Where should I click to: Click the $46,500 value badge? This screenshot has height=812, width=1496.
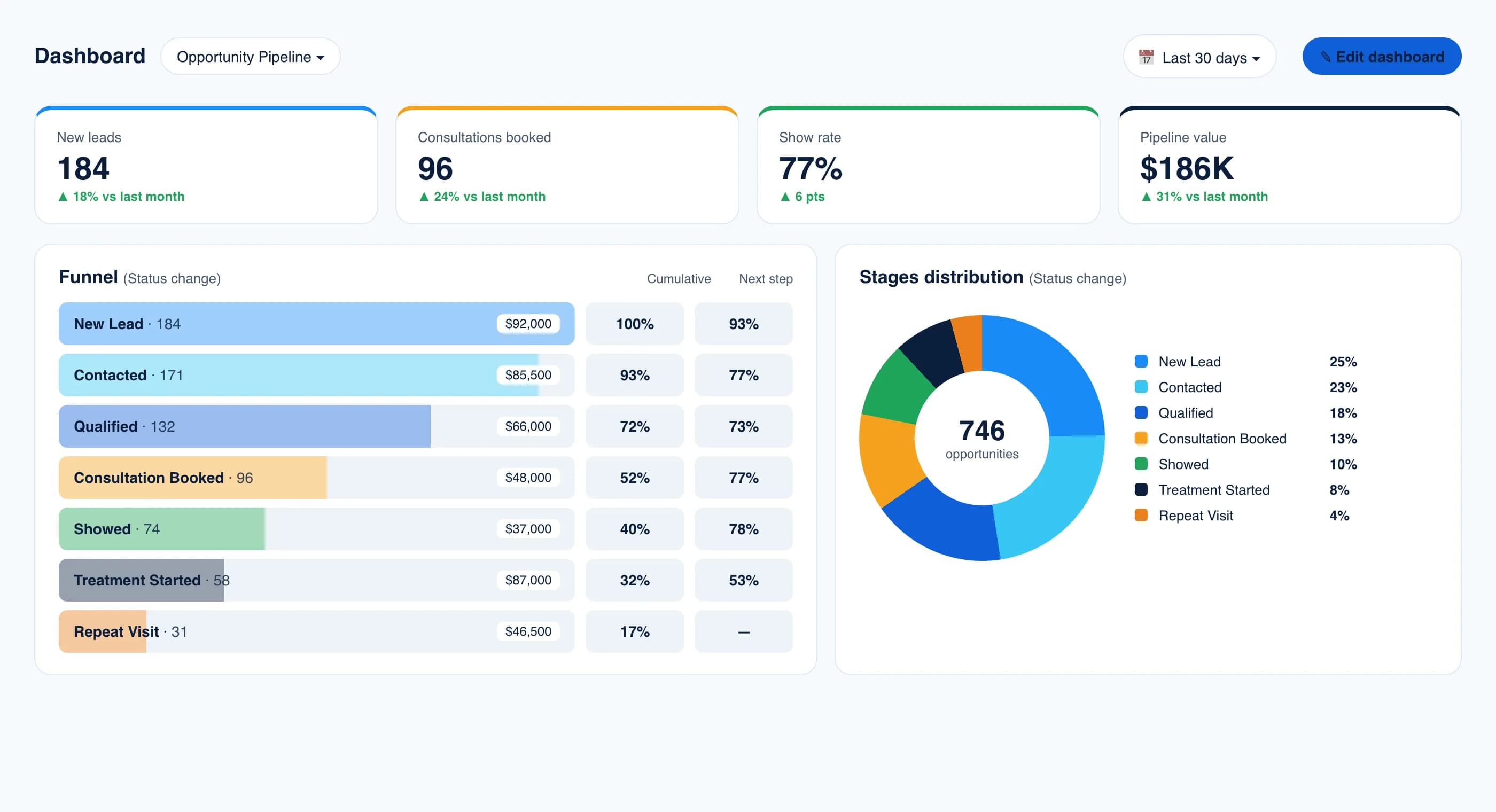coord(528,631)
